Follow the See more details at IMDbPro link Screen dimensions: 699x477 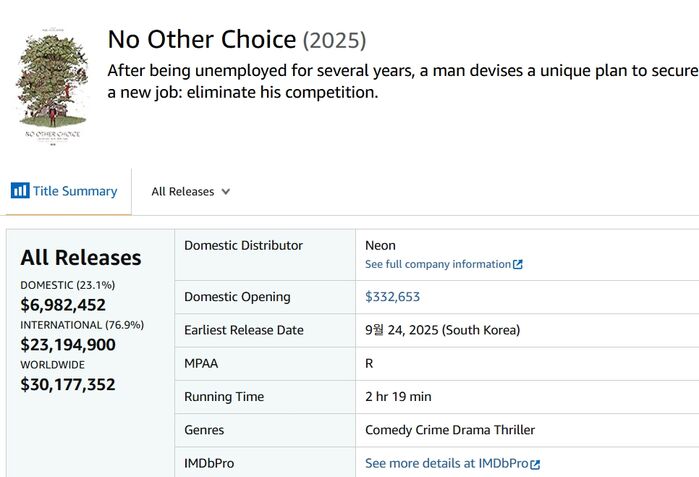click(x=446, y=464)
